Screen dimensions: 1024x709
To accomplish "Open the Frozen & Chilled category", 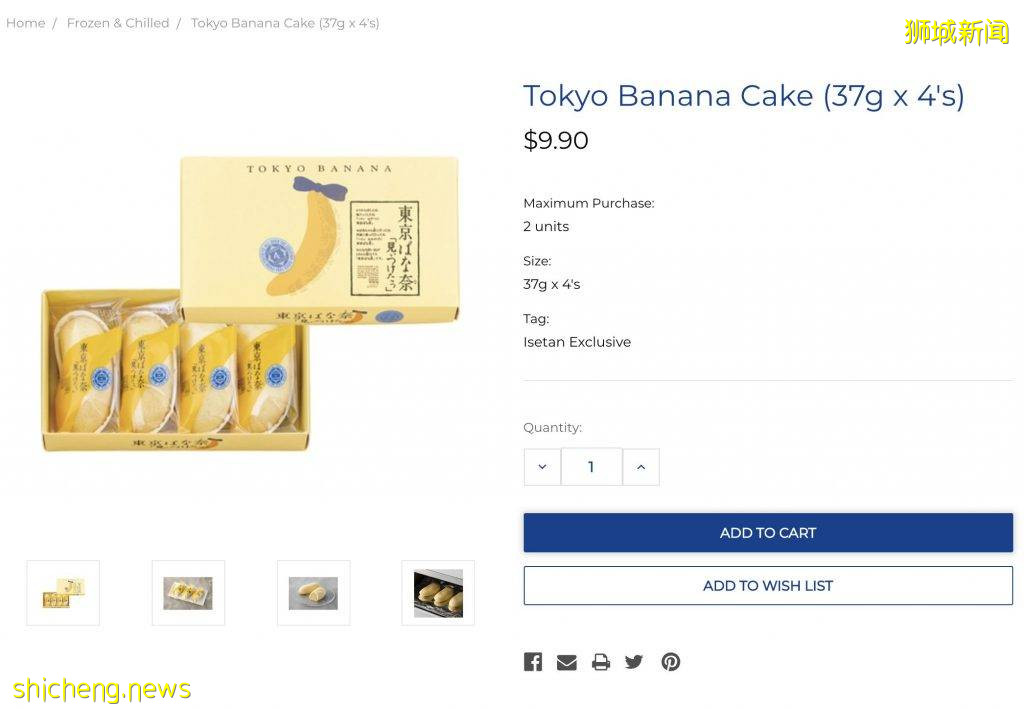I will pos(117,22).
